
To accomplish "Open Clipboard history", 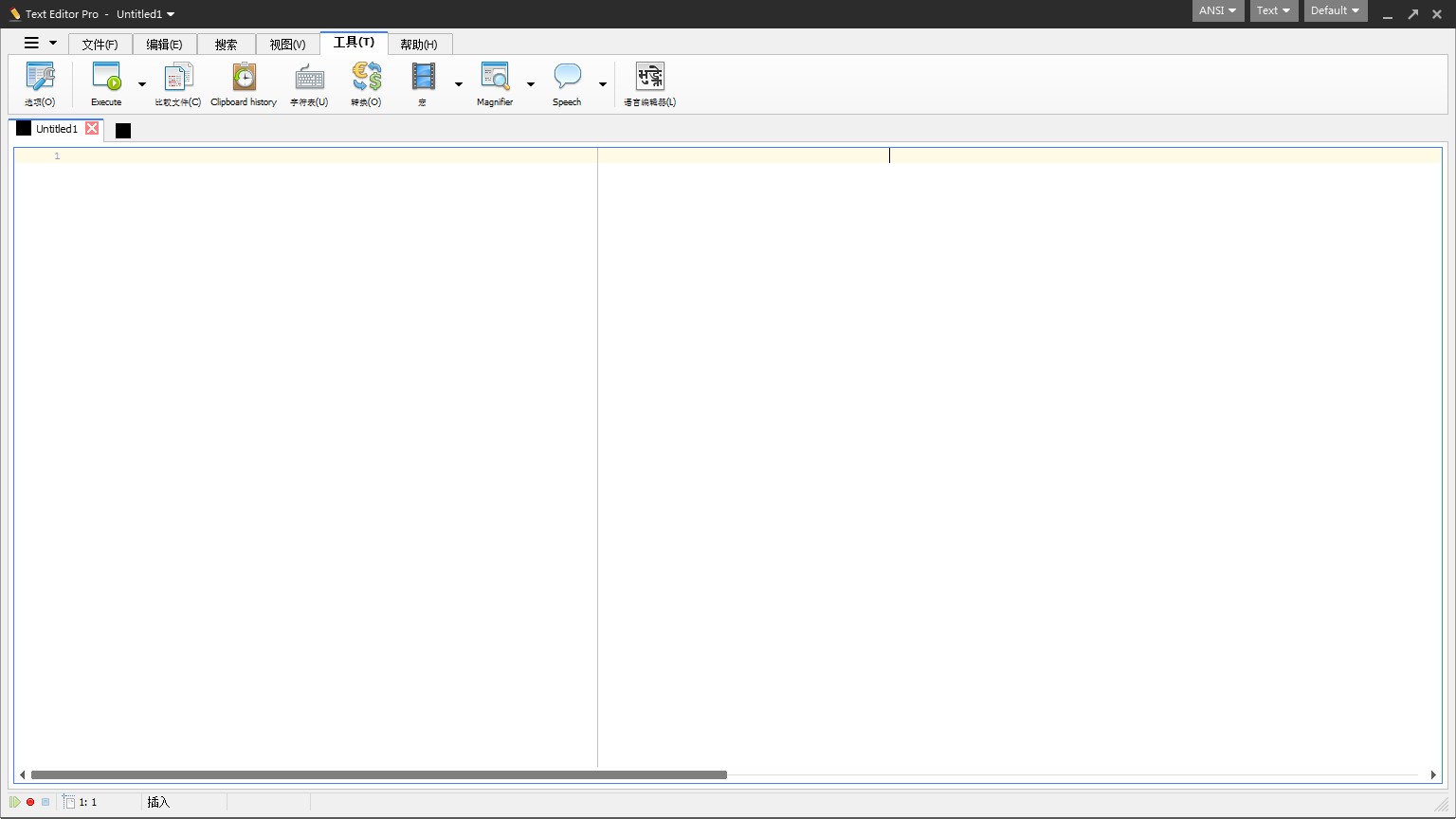I will [244, 78].
